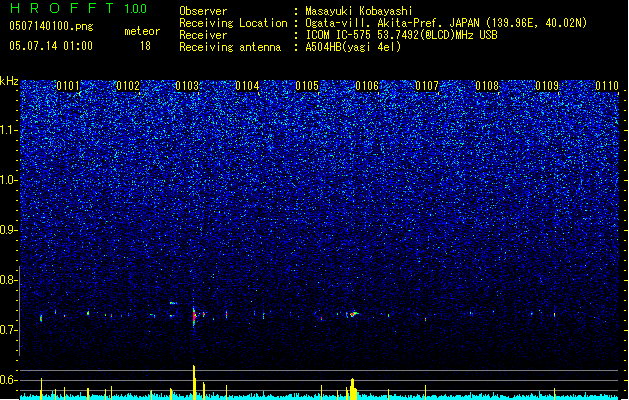Click the 0102 time marker

pos(128,86)
